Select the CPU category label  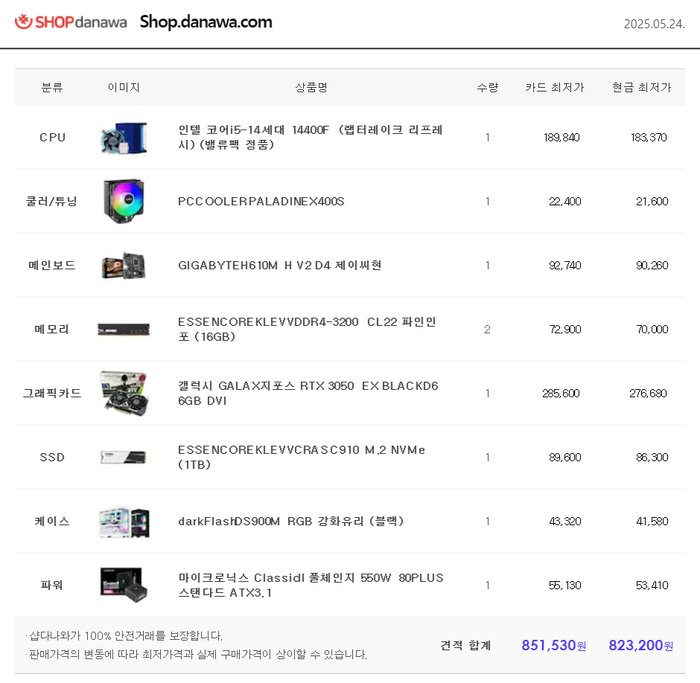(52, 137)
